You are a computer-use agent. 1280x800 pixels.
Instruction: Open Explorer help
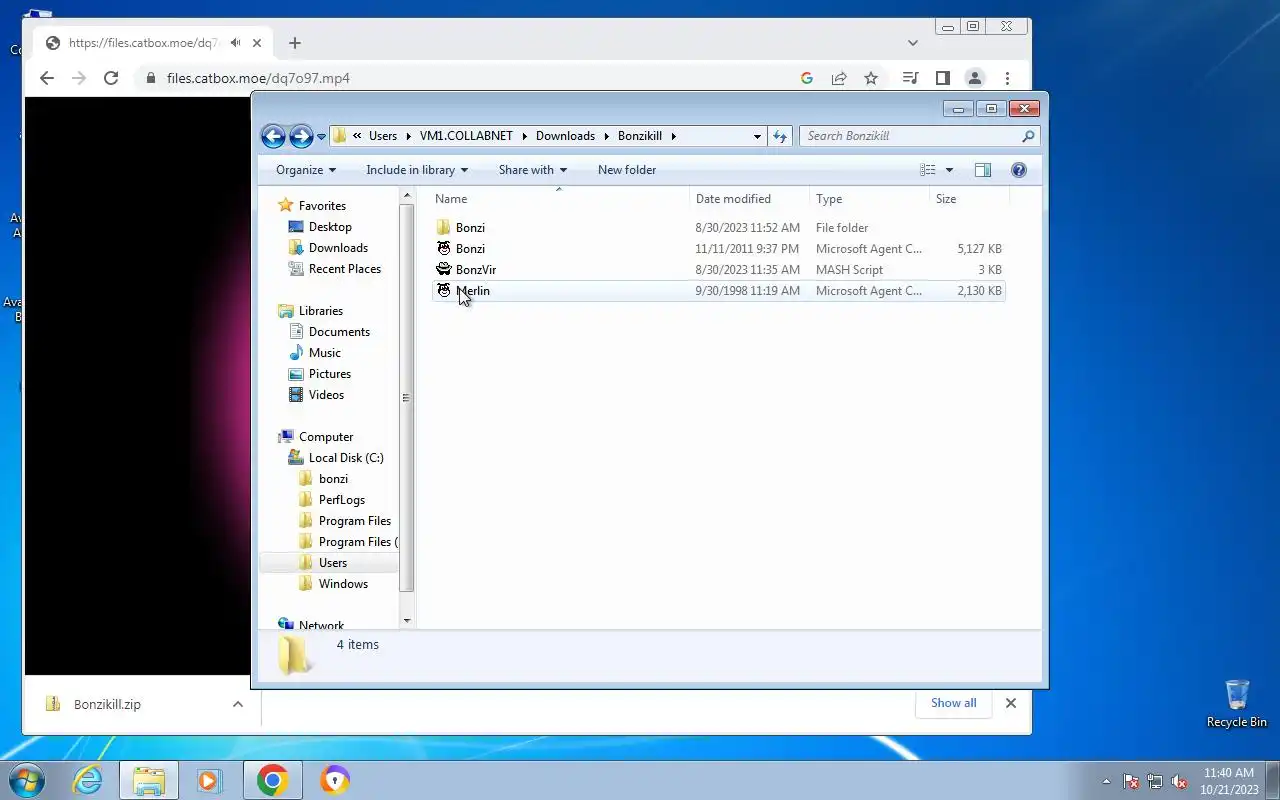(x=1019, y=170)
